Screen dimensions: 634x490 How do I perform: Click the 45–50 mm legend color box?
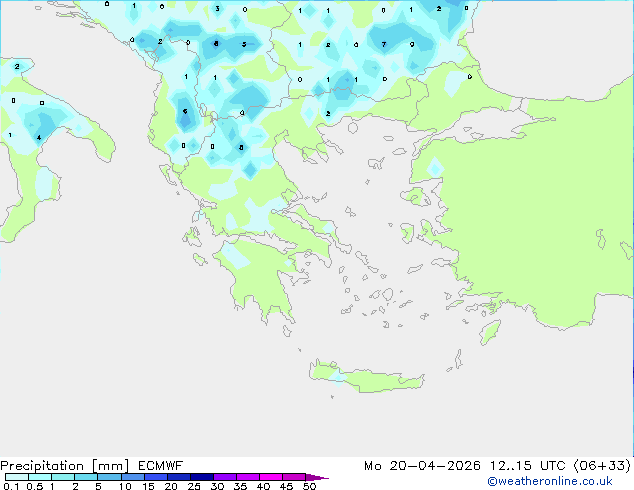coord(294,477)
